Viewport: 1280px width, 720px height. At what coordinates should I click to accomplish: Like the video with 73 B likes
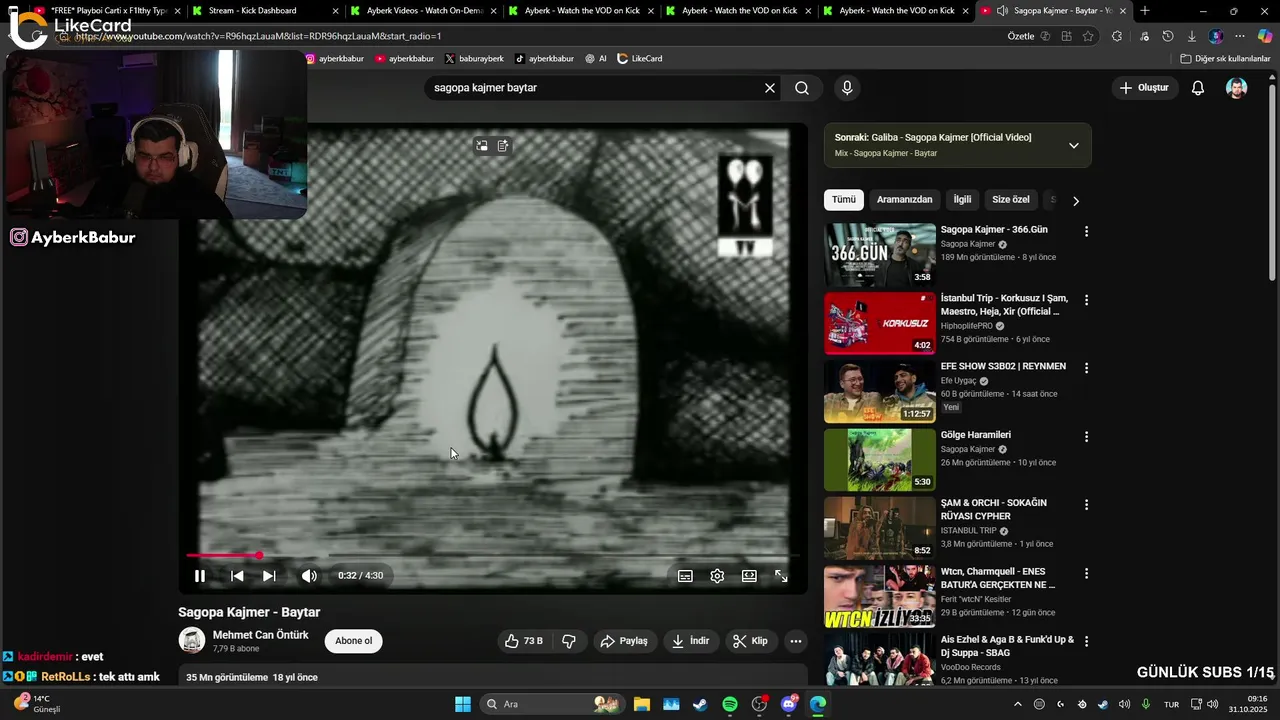[524, 641]
